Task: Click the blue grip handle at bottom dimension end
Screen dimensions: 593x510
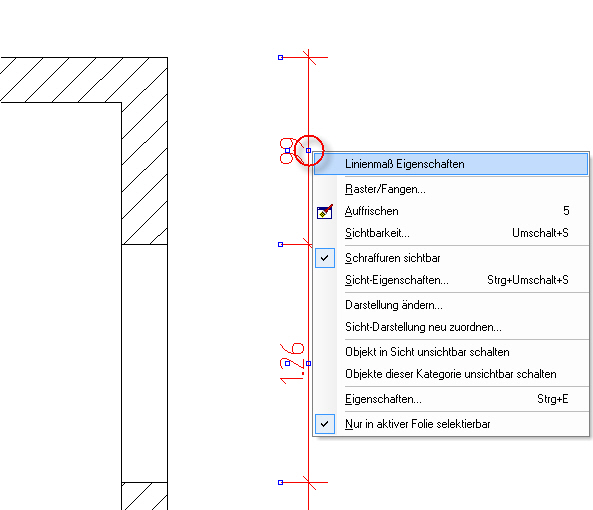Action: 280,482
